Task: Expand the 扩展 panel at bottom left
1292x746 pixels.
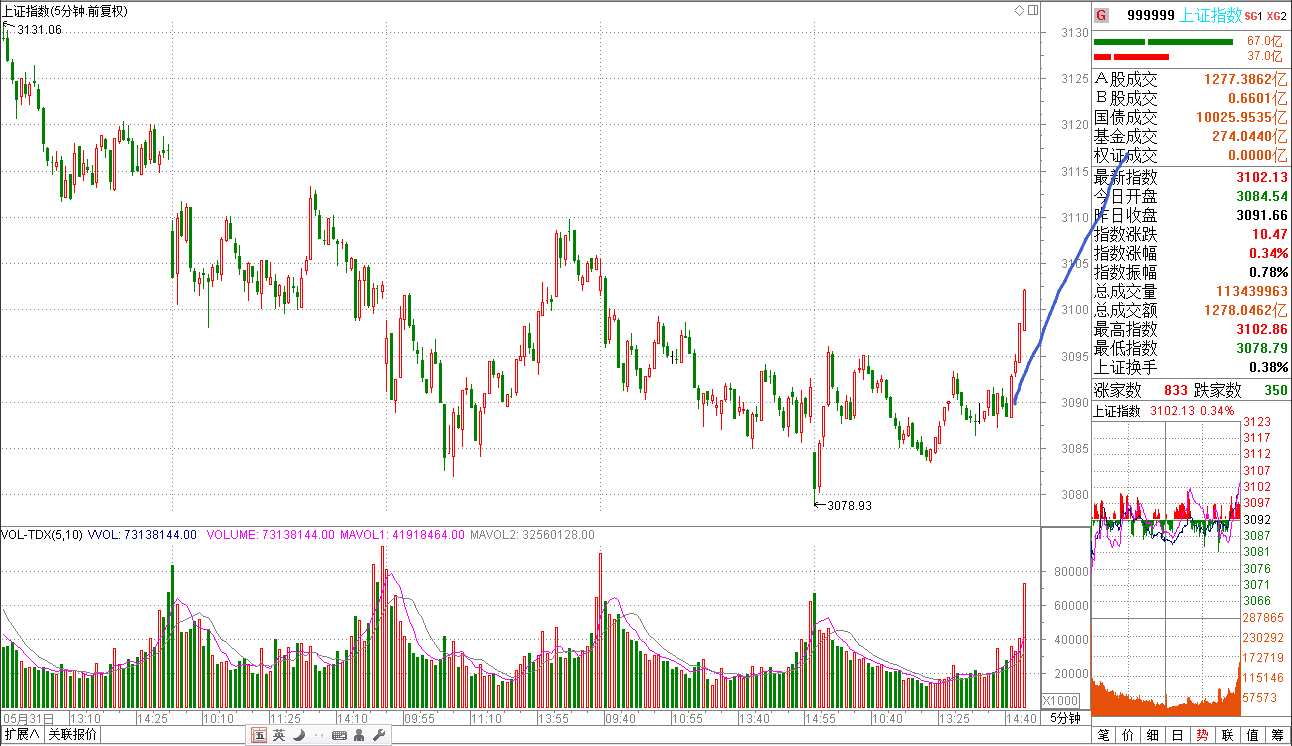Action: tap(21, 735)
